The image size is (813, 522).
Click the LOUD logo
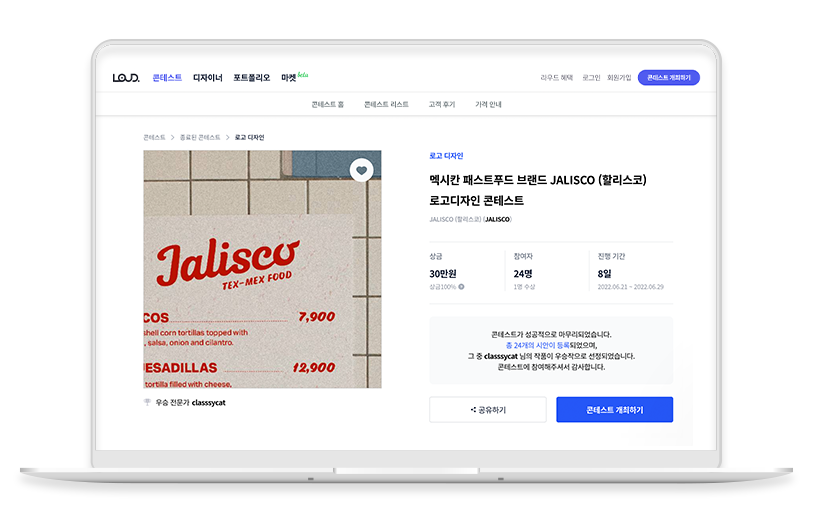tap(126, 78)
